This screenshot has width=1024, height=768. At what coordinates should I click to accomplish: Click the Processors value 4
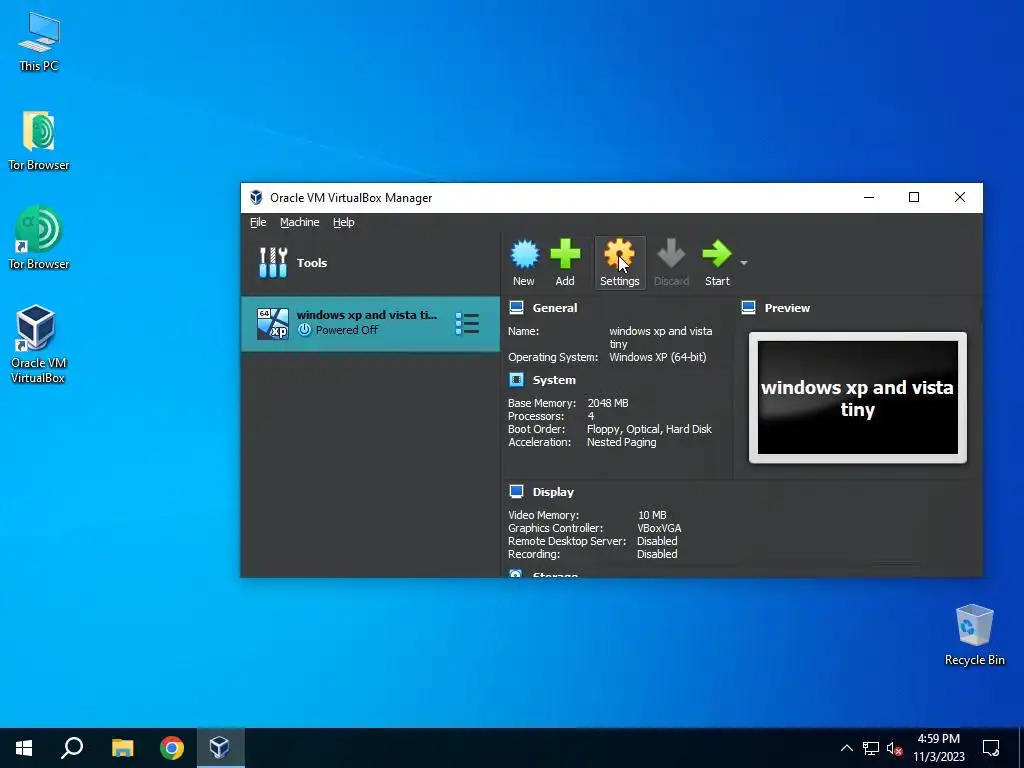coord(590,416)
